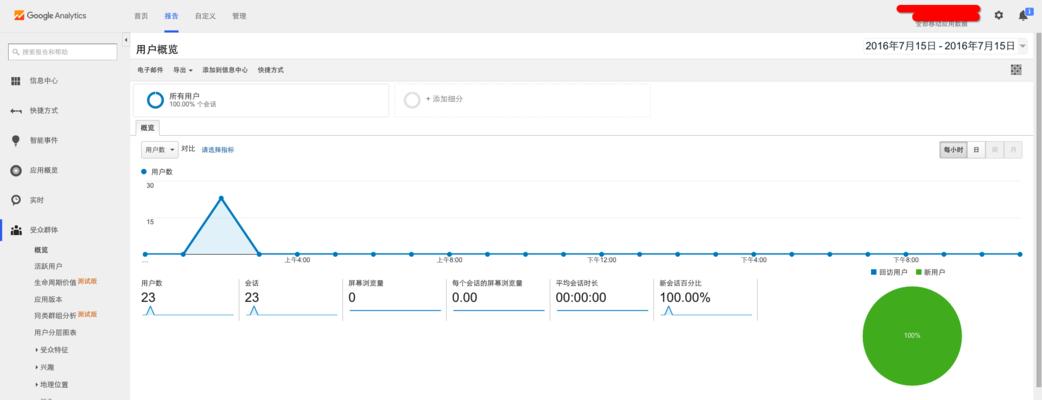
Task: Open the 导出 export dropdown
Action: [183, 70]
